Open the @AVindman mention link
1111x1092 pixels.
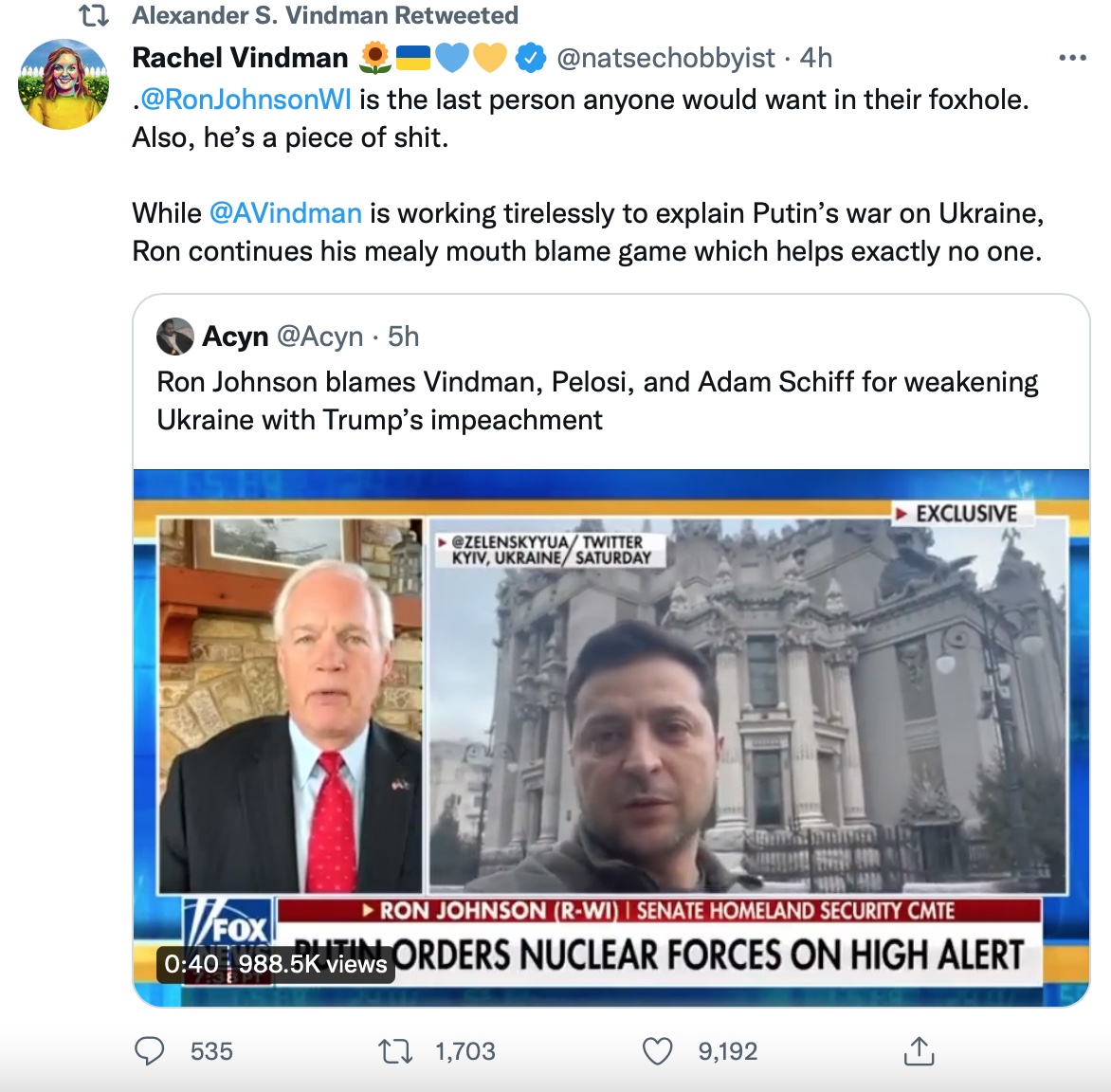coord(285,212)
